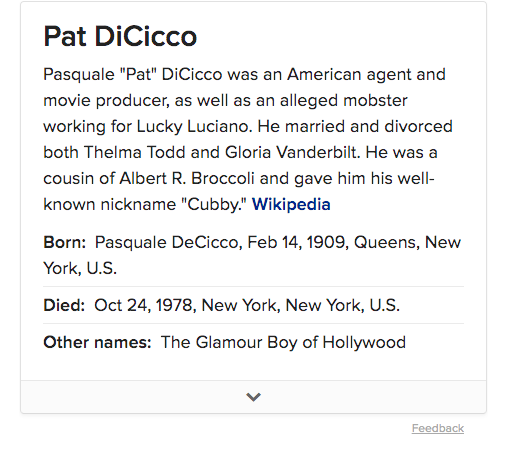The image size is (510, 466).
Task: Click the birth date Feb 14, 1909
Action: point(298,243)
